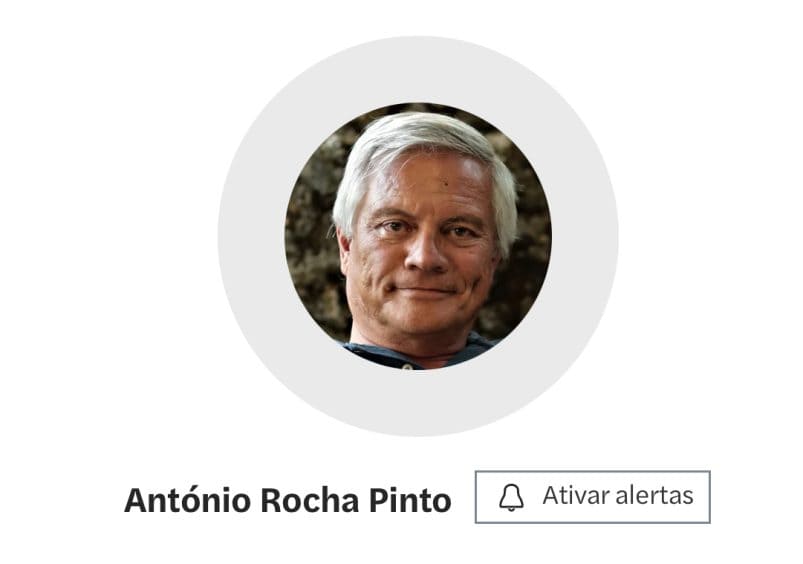Choose the word António in the heading

point(187,499)
